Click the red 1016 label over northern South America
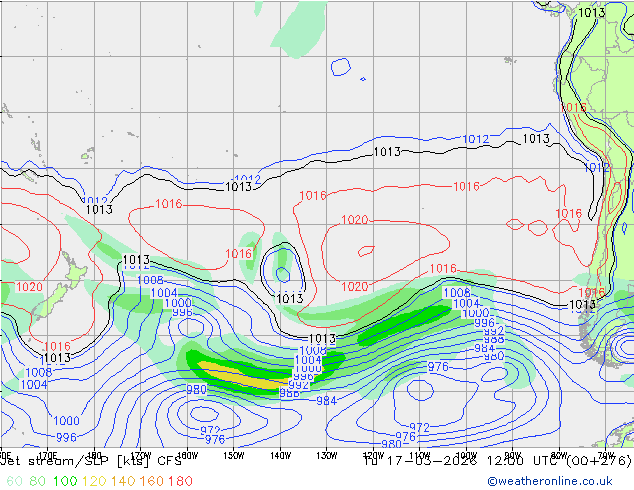Viewport: 634px width, 490px height. (573, 108)
